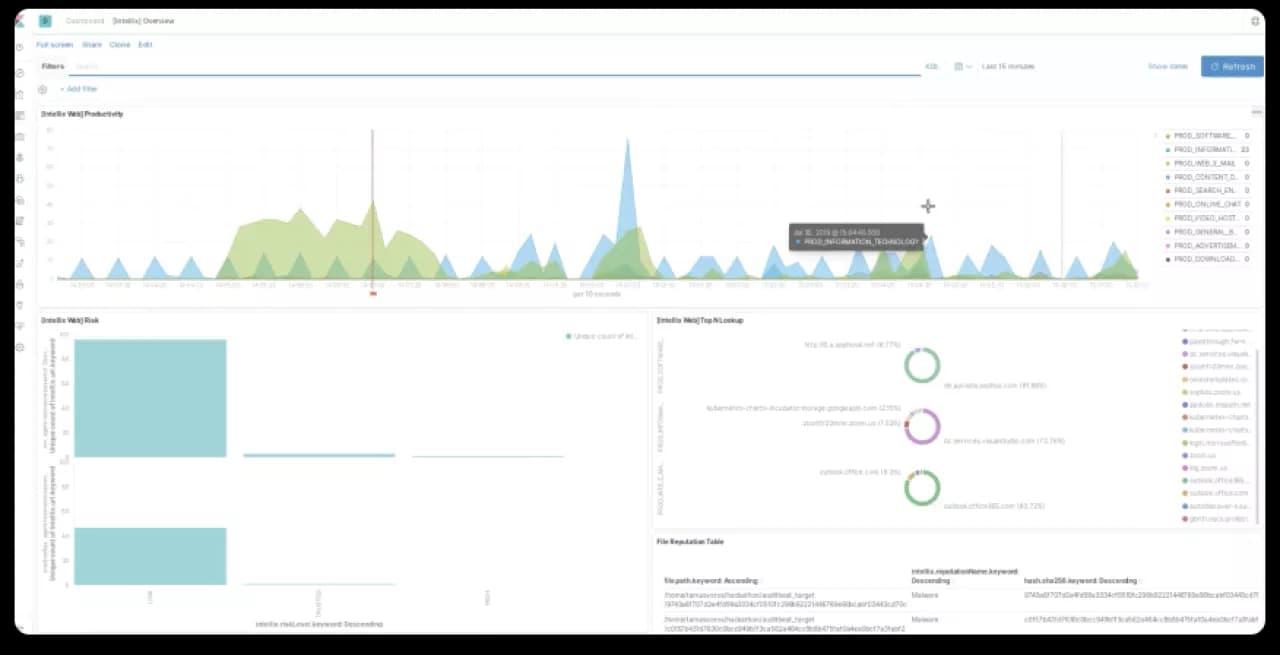Click the Add filter link
The image size is (1280, 655).
(x=80, y=89)
